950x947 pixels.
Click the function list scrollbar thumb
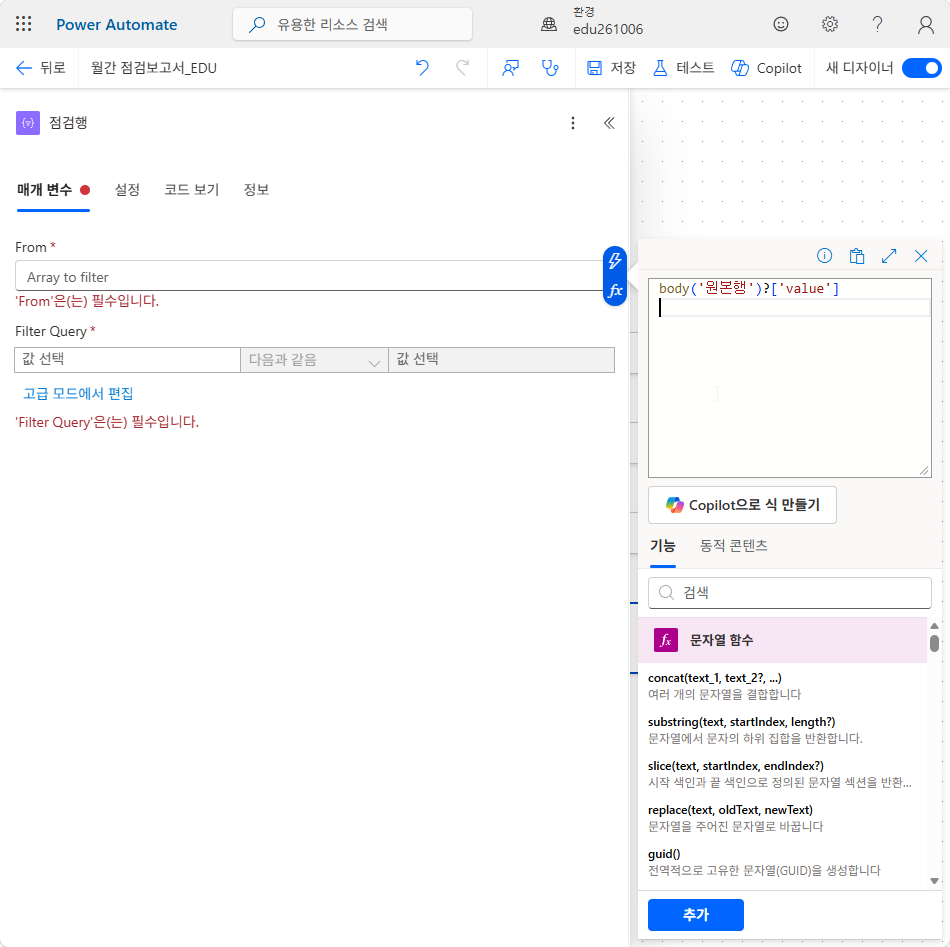[934, 643]
